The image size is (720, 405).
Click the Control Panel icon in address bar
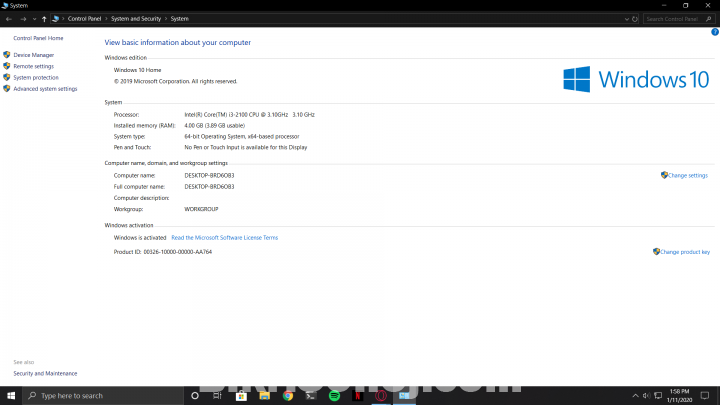pos(56,19)
